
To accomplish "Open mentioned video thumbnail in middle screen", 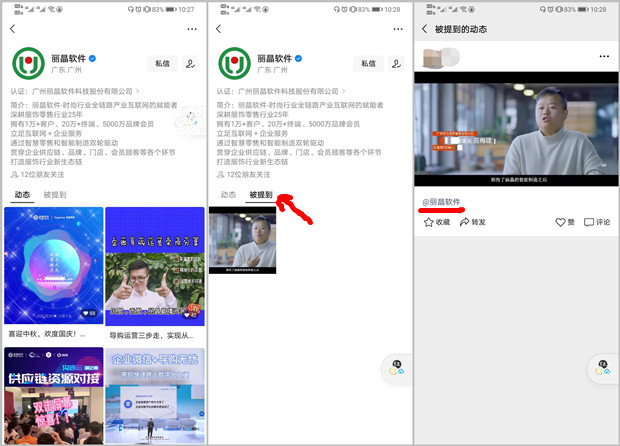I will [242, 240].
